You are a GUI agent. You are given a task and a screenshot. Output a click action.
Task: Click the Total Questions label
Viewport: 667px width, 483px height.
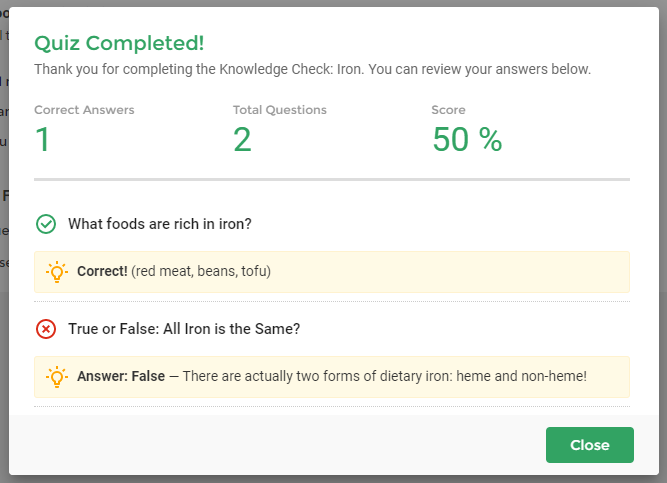click(280, 110)
